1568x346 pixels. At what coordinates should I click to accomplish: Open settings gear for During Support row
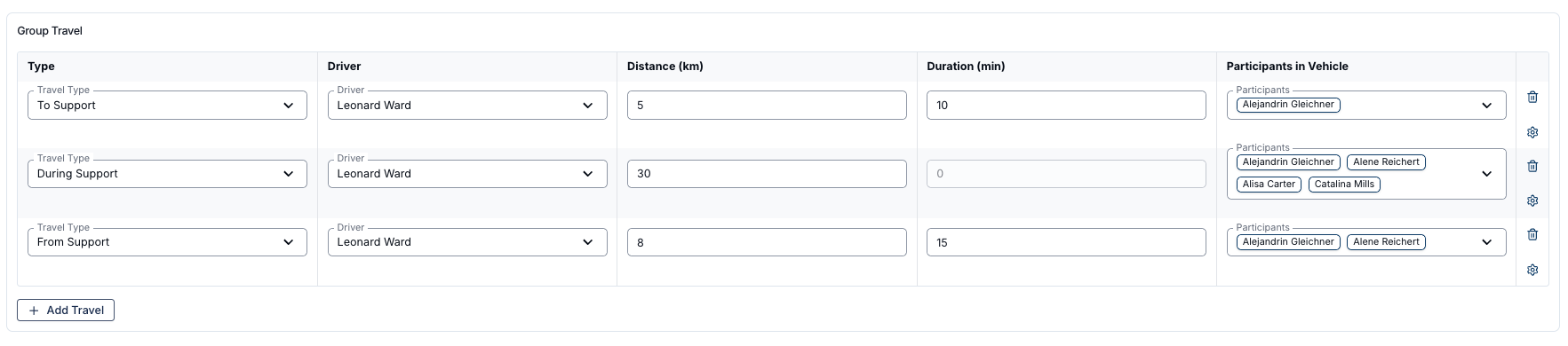click(x=1532, y=201)
